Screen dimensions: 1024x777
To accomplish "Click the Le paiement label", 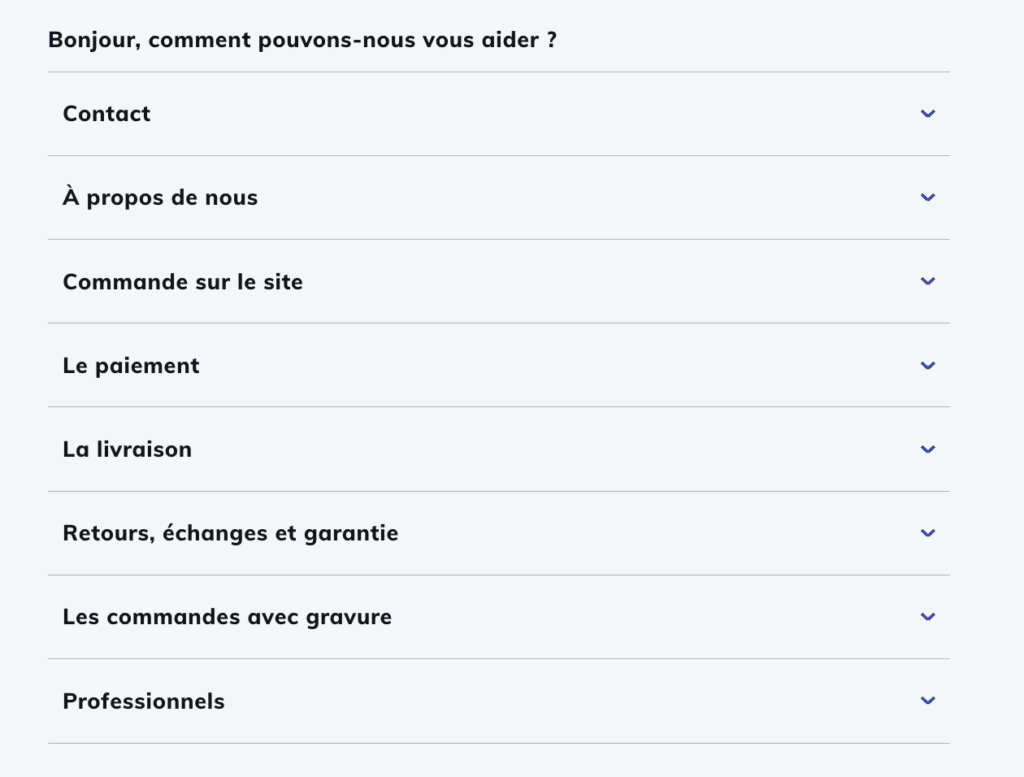I will click(x=131, y=366).
